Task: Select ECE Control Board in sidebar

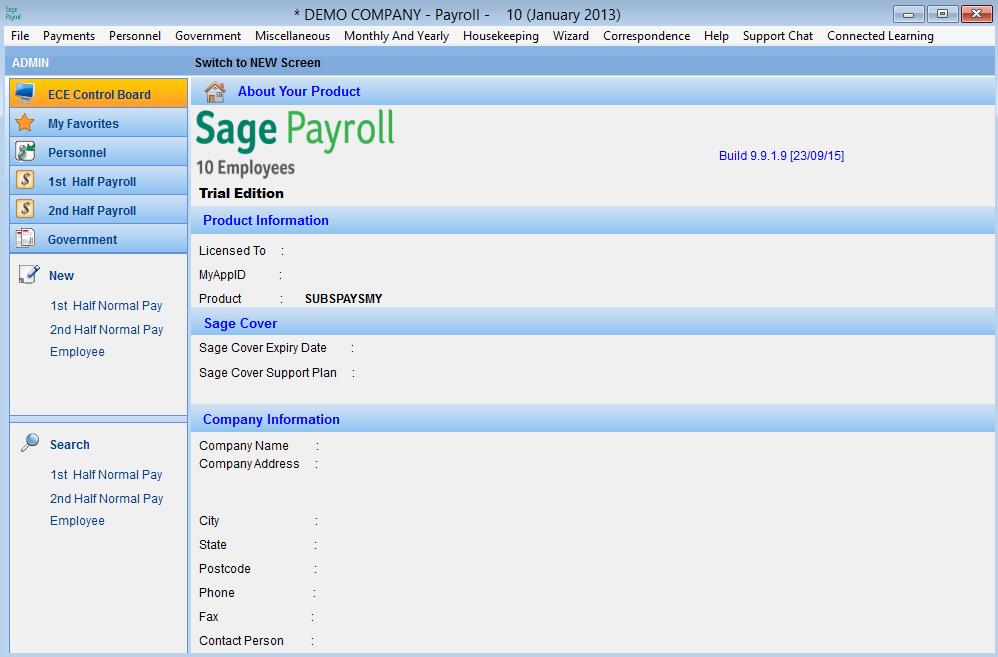Action: (x=99, y=93)
